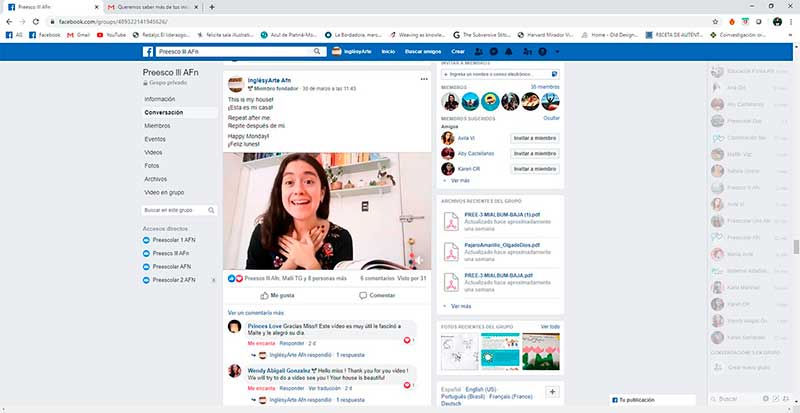800x413 pixels.
Task: Open PREE-3-MIALBUM-BAJA (1).pdf file
Action: 502,215
